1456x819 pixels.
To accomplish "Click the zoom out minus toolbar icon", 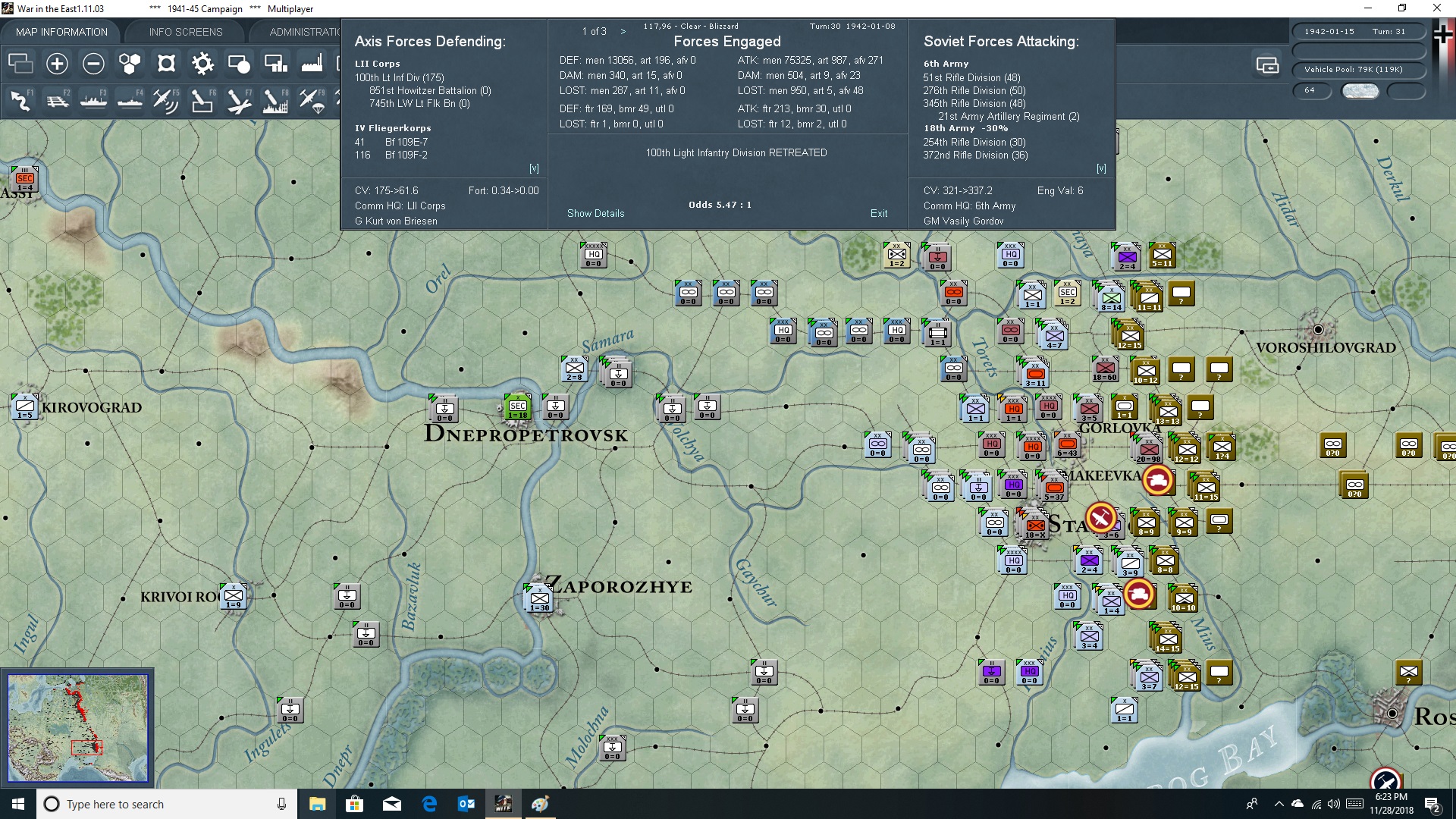I will tap(93, 64).
